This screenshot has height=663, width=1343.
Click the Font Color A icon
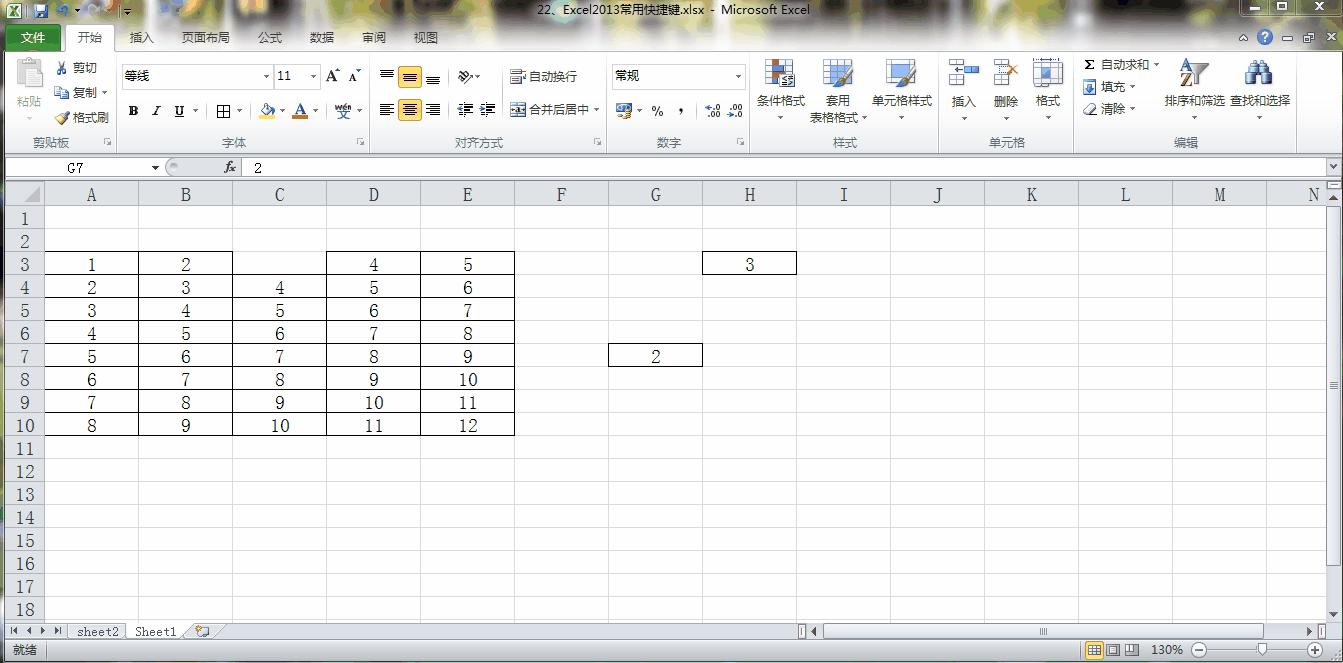coord(300,111)
